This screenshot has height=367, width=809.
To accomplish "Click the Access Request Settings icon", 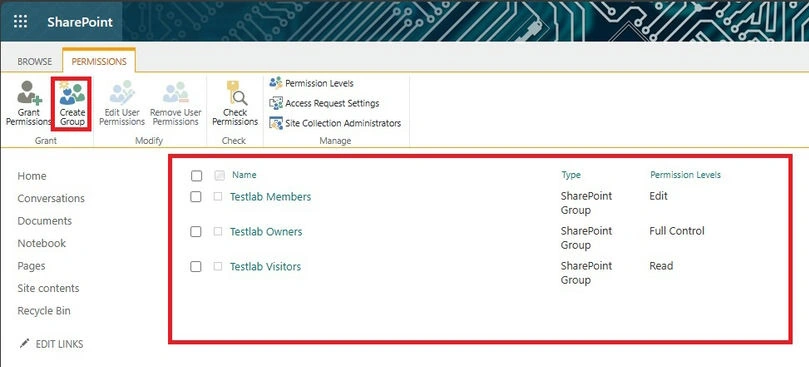I will pos(276,103).
